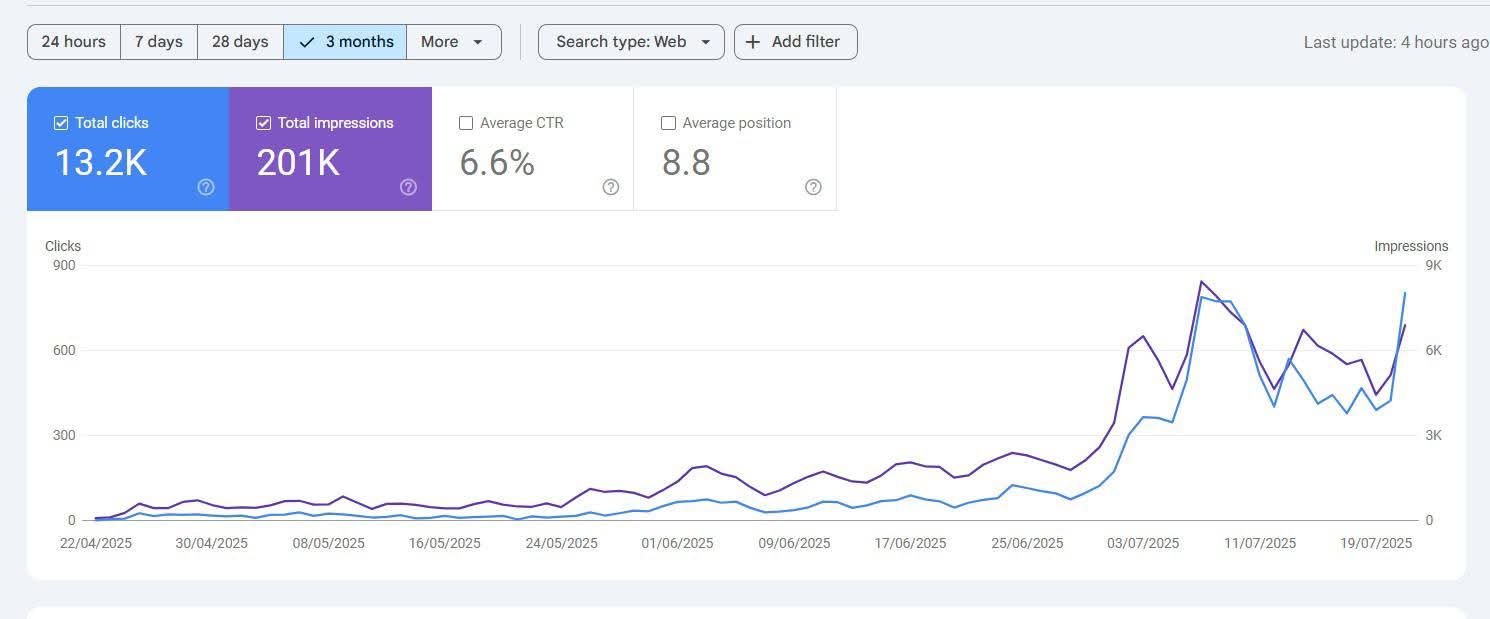Click the 30/04/2025 date axis label
Screen dimensions: 1490x619
point(212,543)
